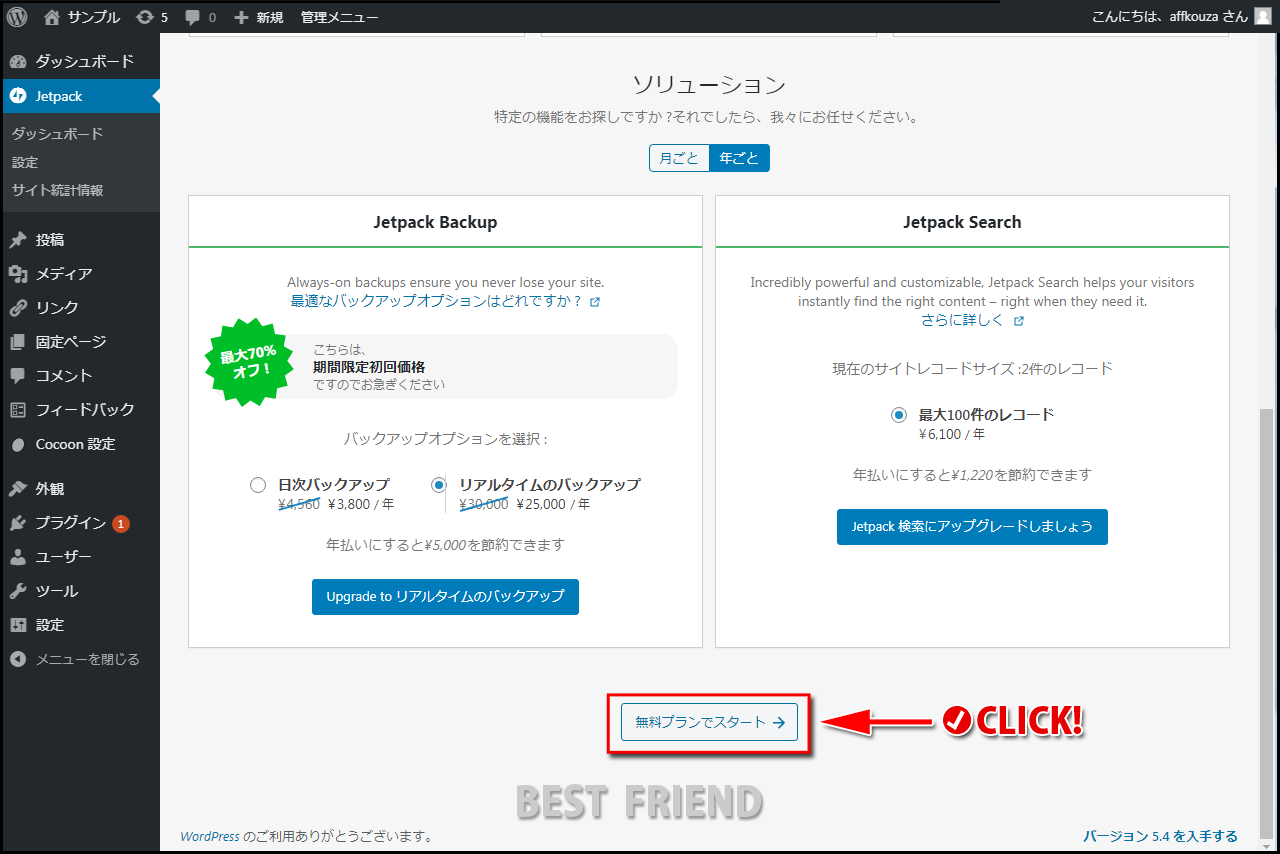Select 日次バックアップ radio option
The width and height of the screenshot is (1280, 854).
click(x=258, y=485)
